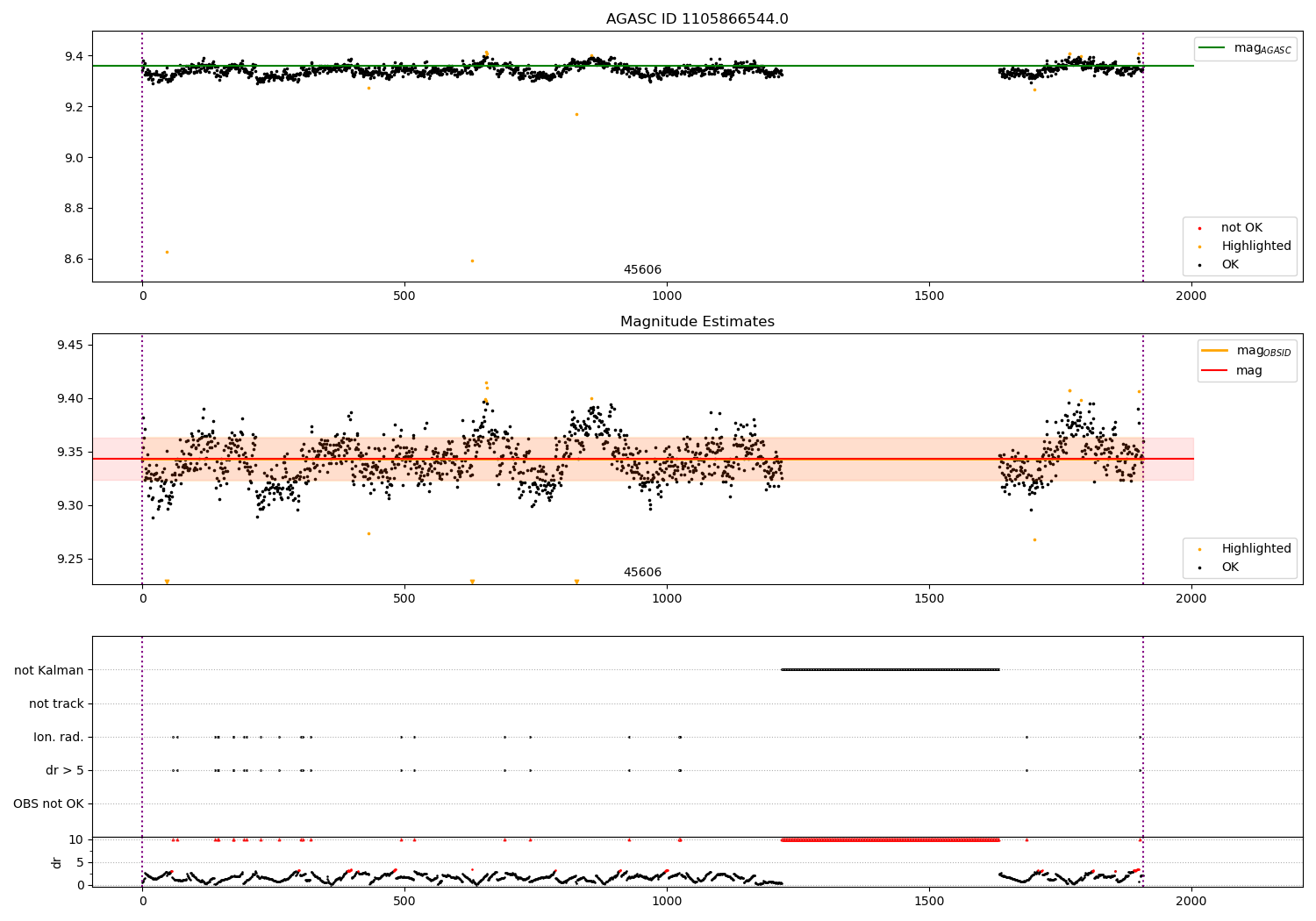
Task: Click the 9.25 y-axis tick label
Action: point(69,559)
